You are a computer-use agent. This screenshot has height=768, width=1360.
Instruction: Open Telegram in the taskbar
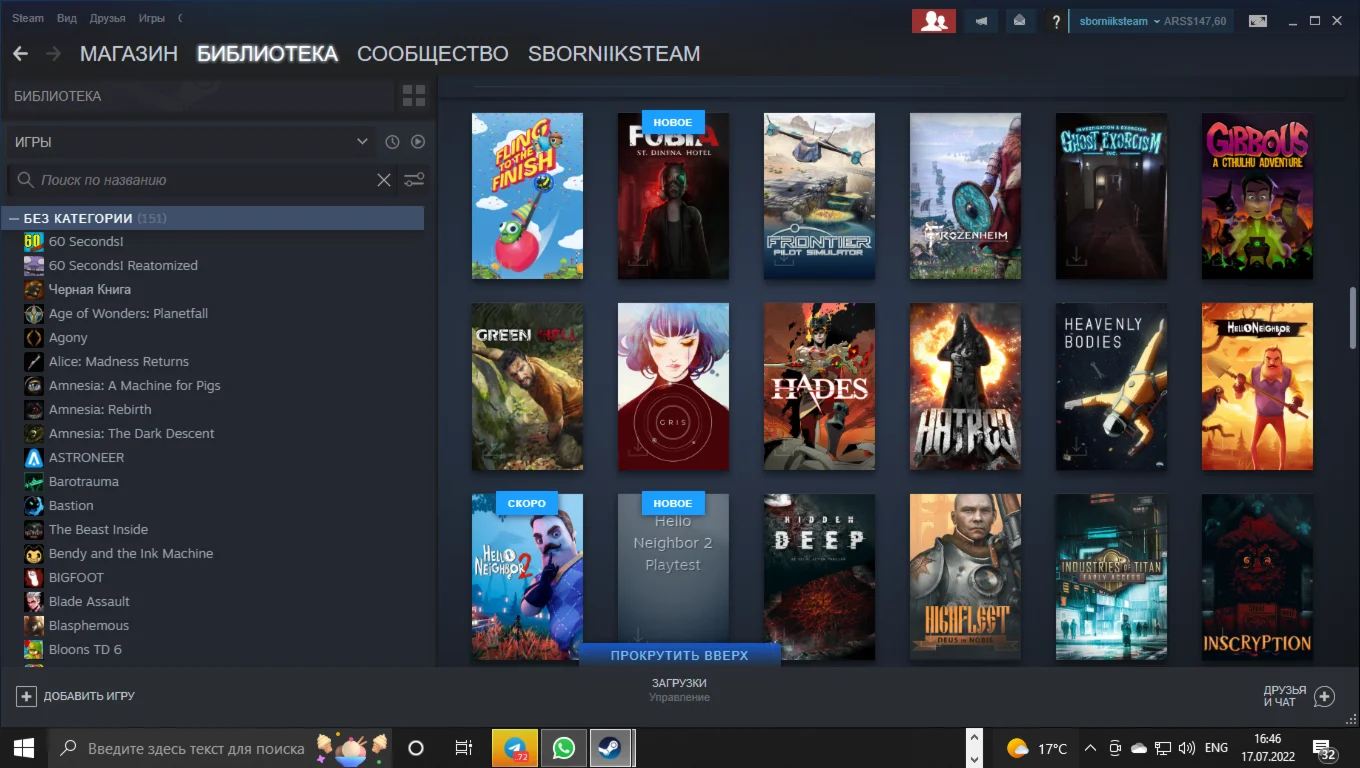515,748
